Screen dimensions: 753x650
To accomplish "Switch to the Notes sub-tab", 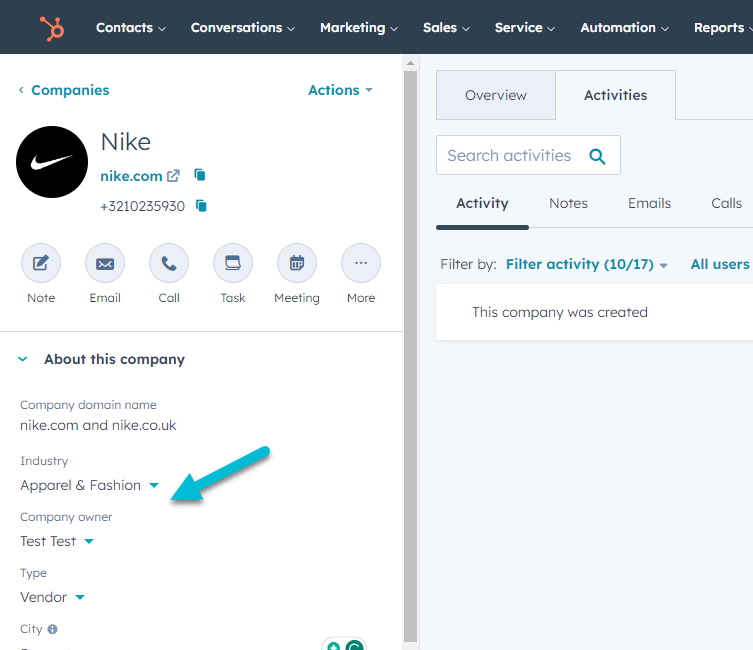I will tap(568, 204).
